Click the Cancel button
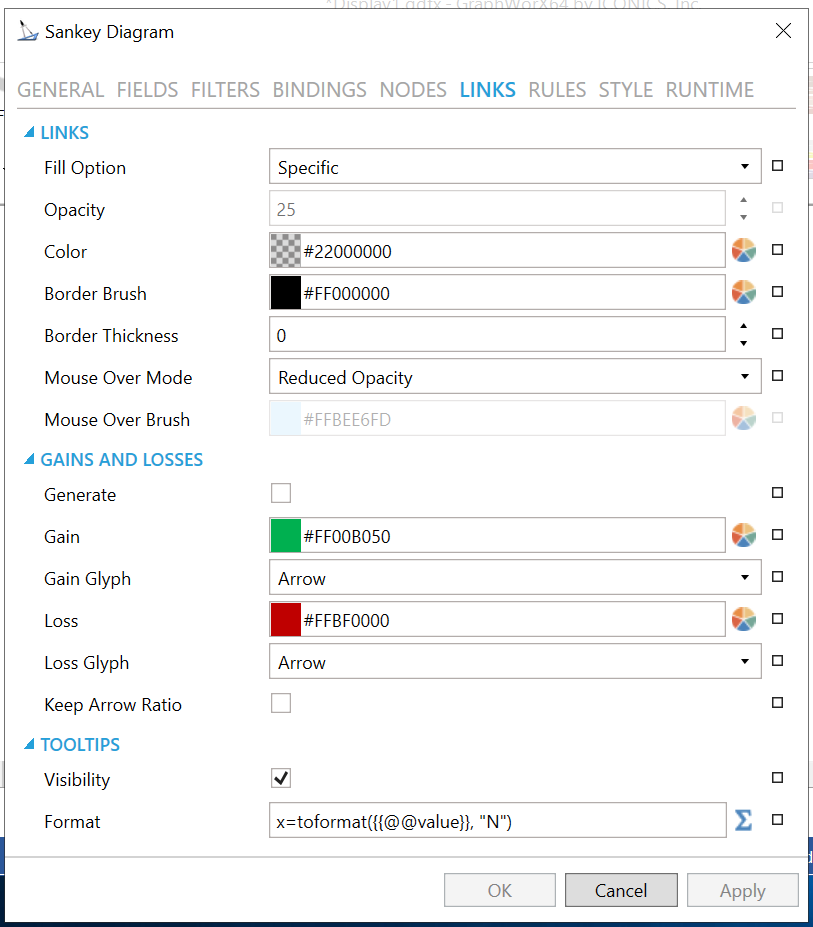Viewport: 813px width, 927px height. point(621,891)
